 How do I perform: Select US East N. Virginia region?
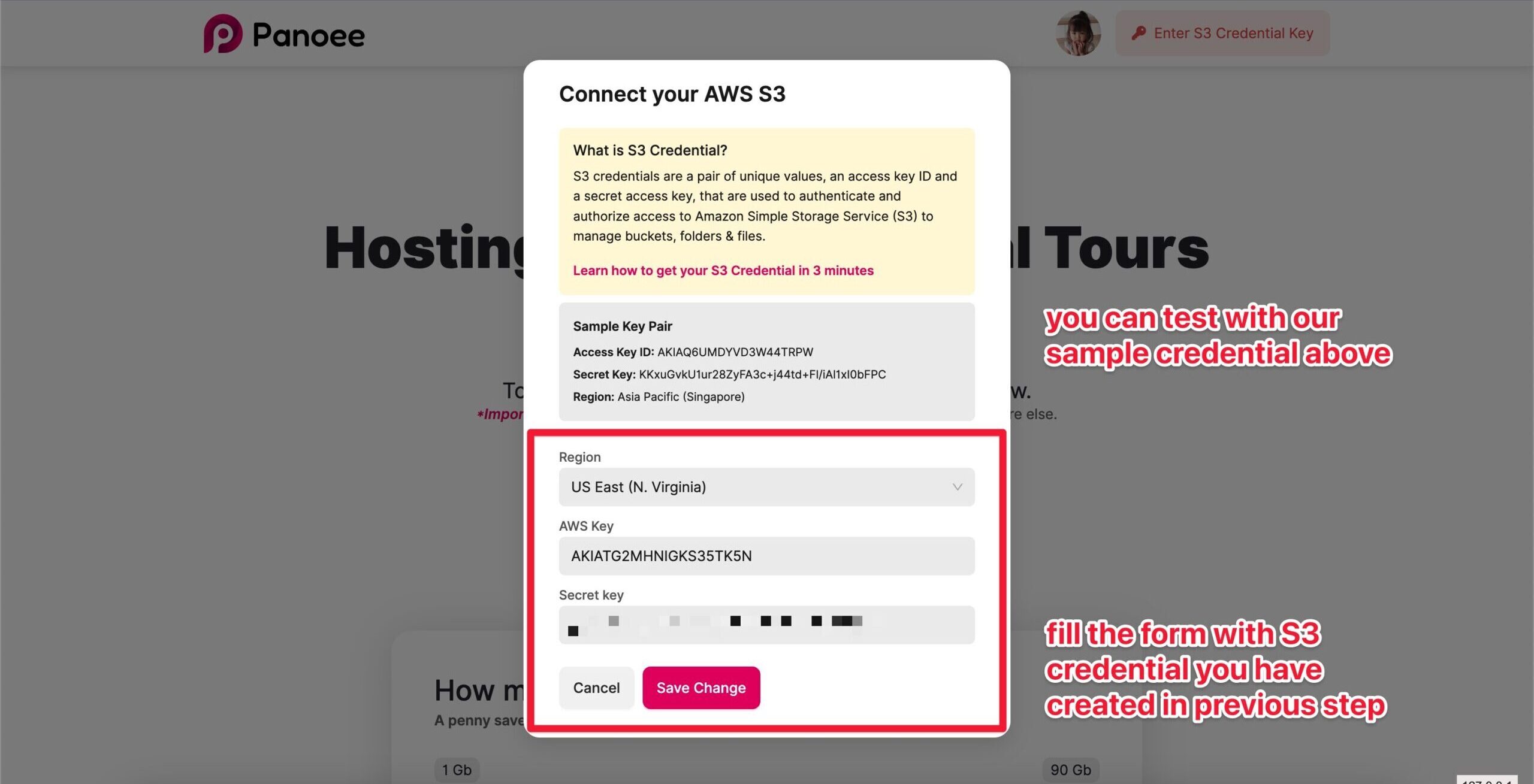765,487
